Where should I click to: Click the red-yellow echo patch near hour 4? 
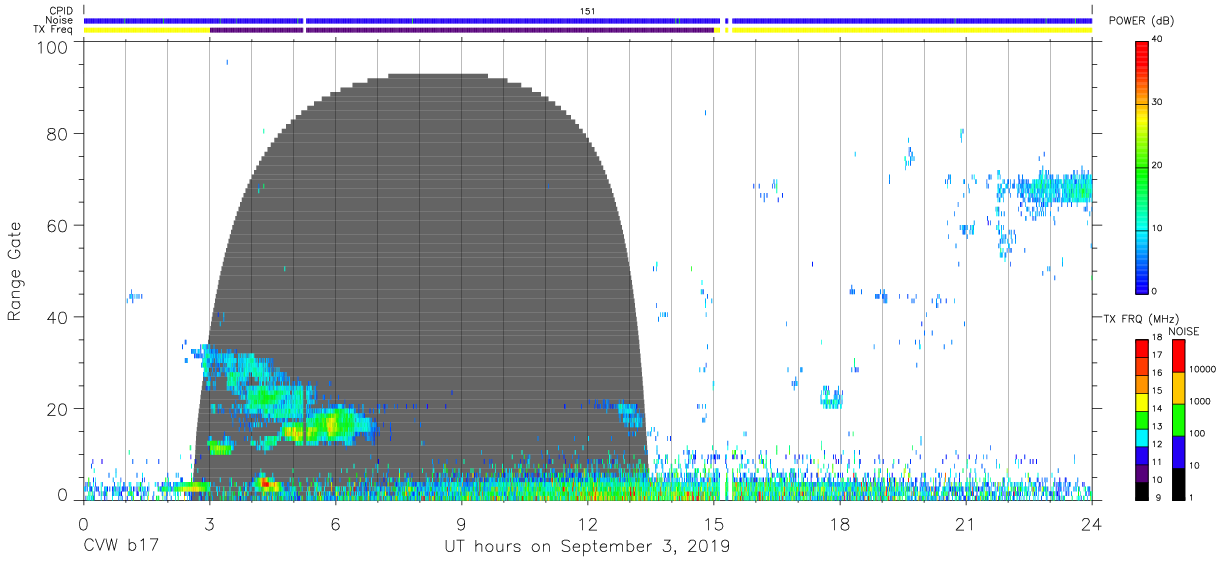point(265,484)
